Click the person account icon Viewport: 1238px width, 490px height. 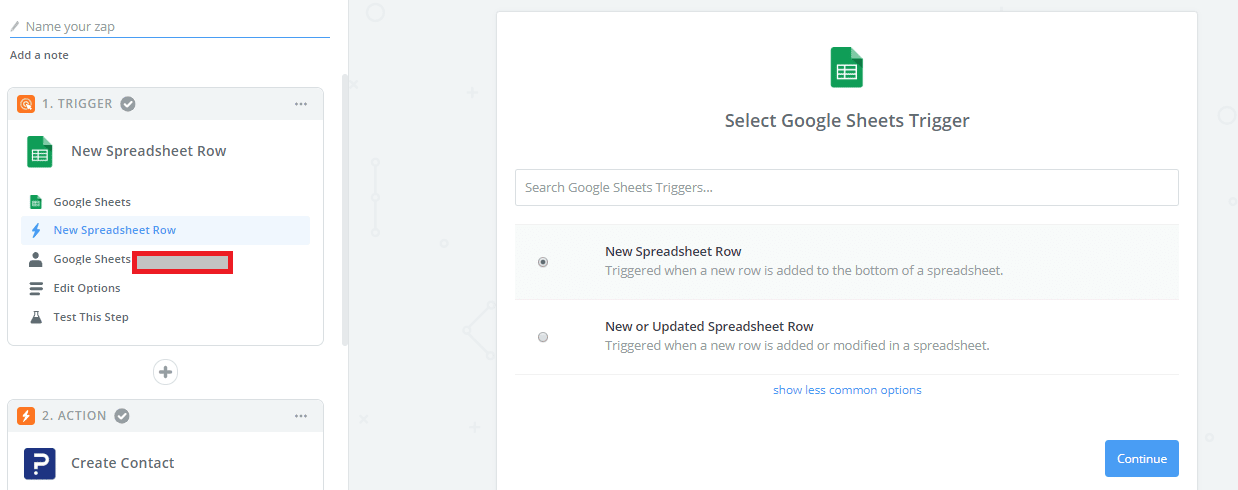[36, 259]
